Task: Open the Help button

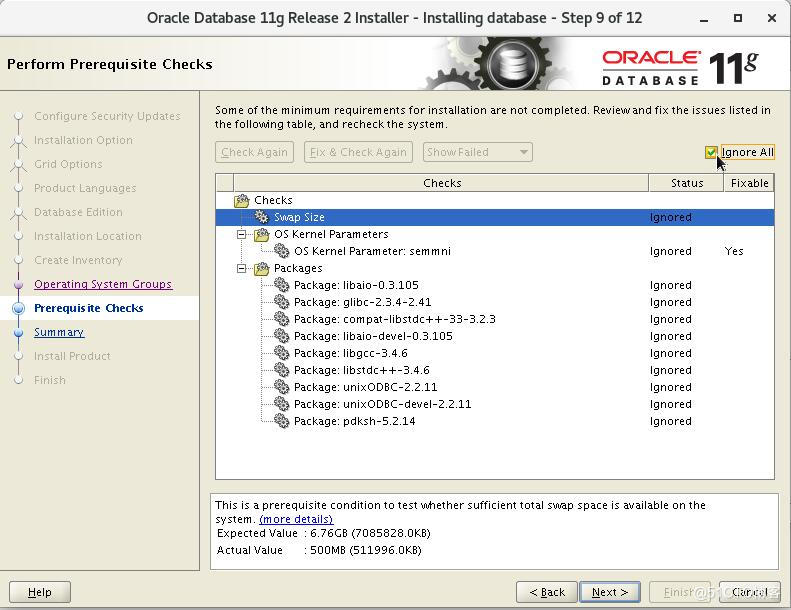Action: pos(40,592)
